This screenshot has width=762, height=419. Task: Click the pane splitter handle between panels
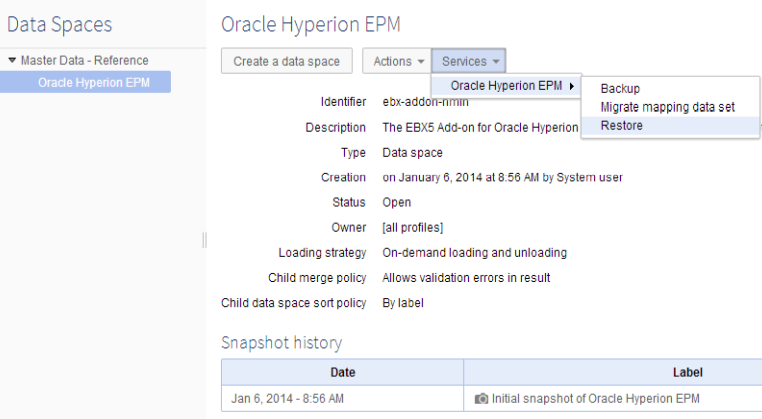coord(204,240)
